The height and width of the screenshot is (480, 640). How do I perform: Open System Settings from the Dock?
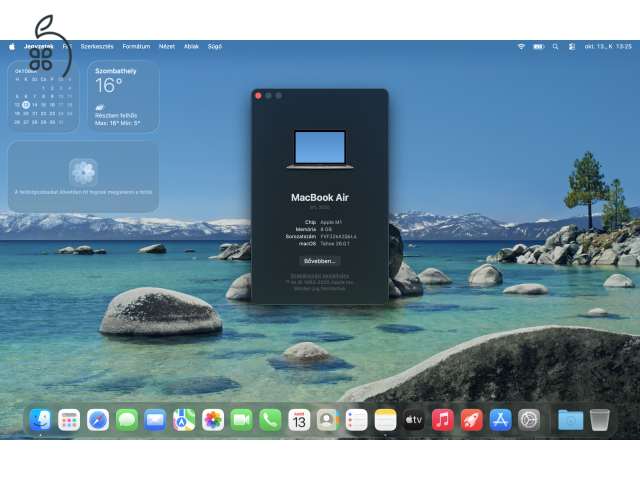529,420
